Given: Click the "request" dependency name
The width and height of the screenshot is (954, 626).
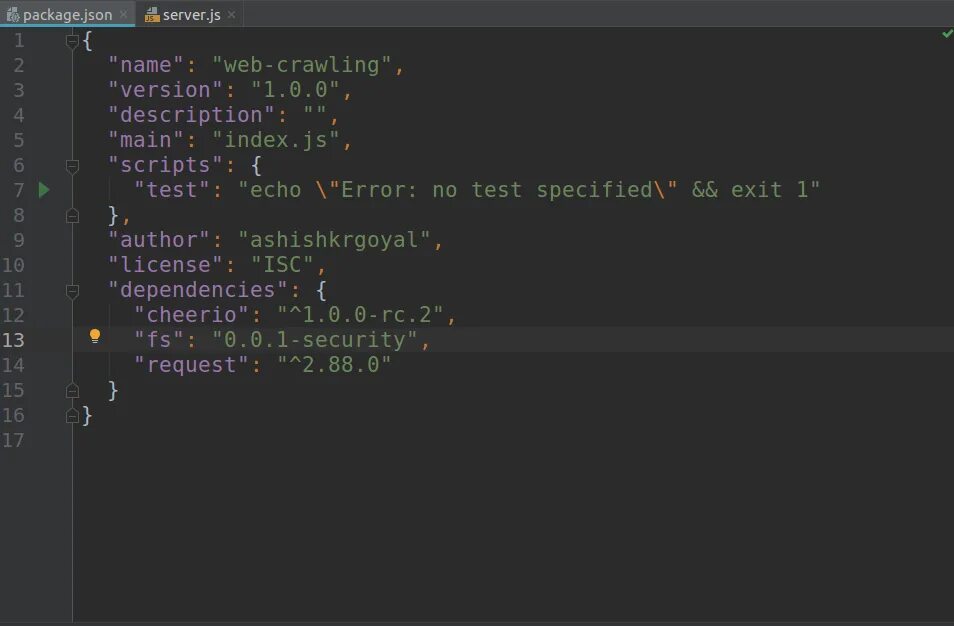Looking at the screenshot, I should coord(192,364).
